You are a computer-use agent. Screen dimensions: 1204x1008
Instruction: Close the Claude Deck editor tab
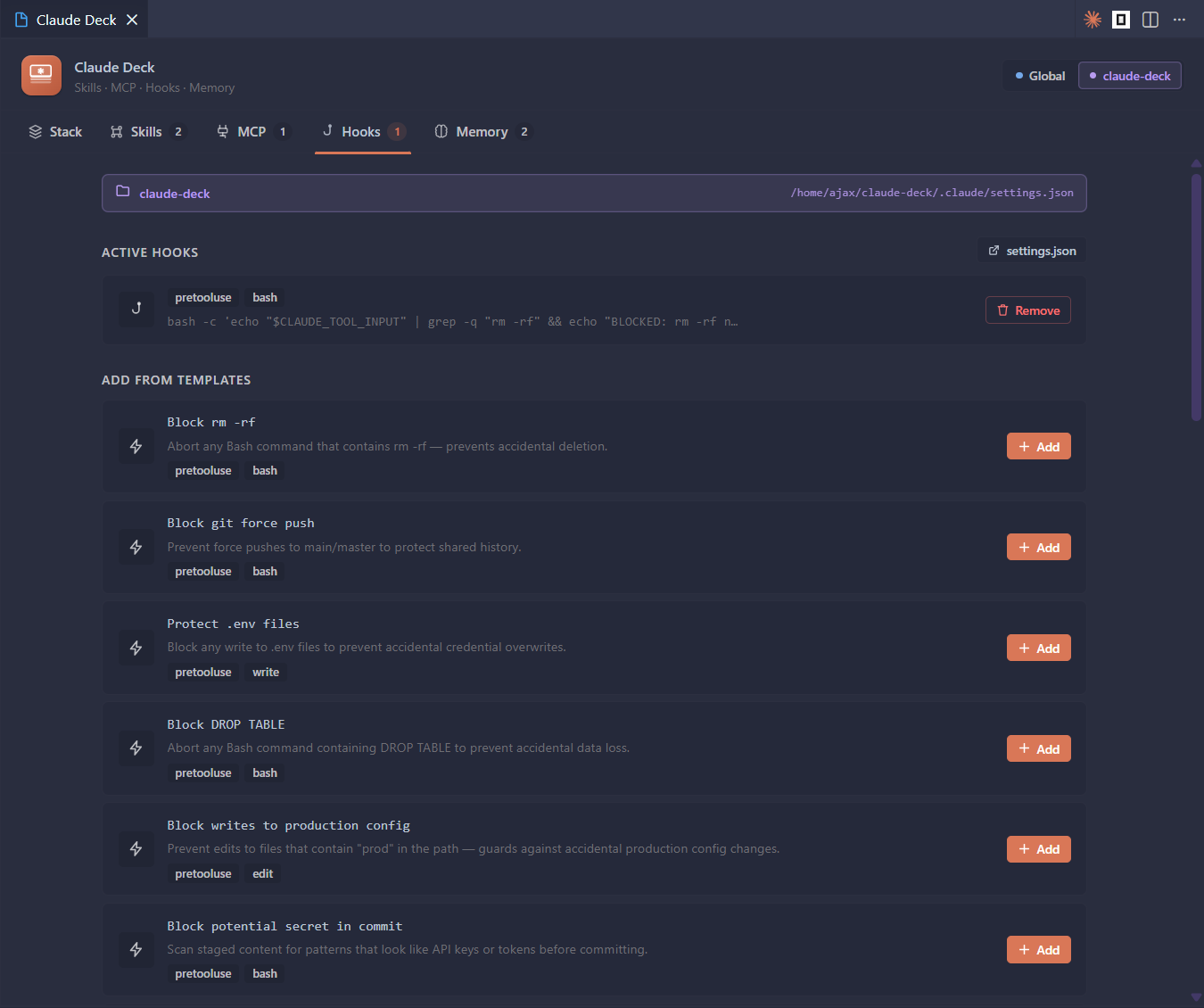[132, 20]
